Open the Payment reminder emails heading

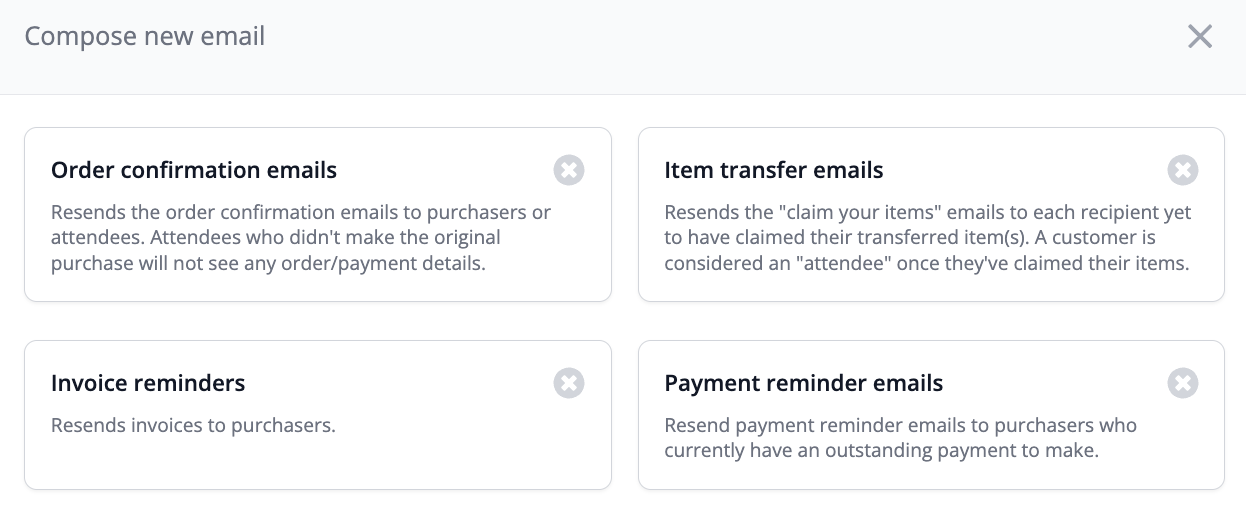(x=803, y=383)
